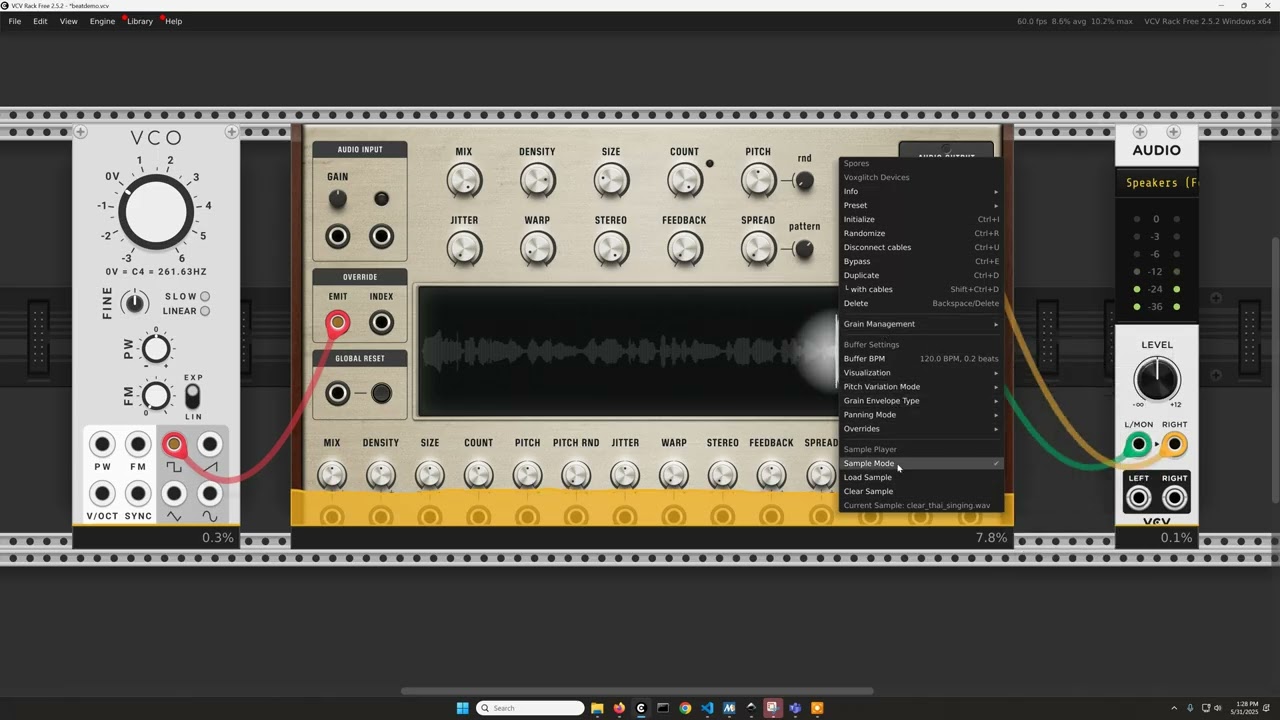Push the round GLOBAL RESET button
Screen dimensions: 1280x720
[x=381, y=393]
